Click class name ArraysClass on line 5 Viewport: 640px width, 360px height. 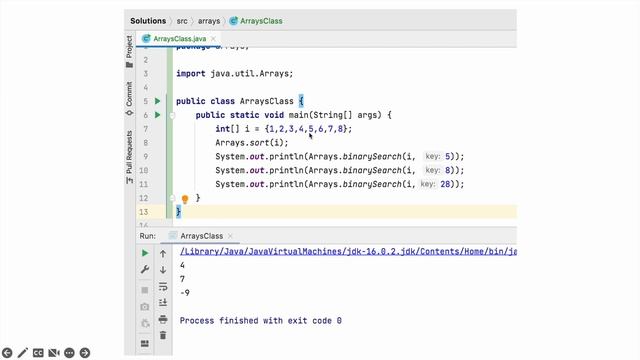coord(267,101)
